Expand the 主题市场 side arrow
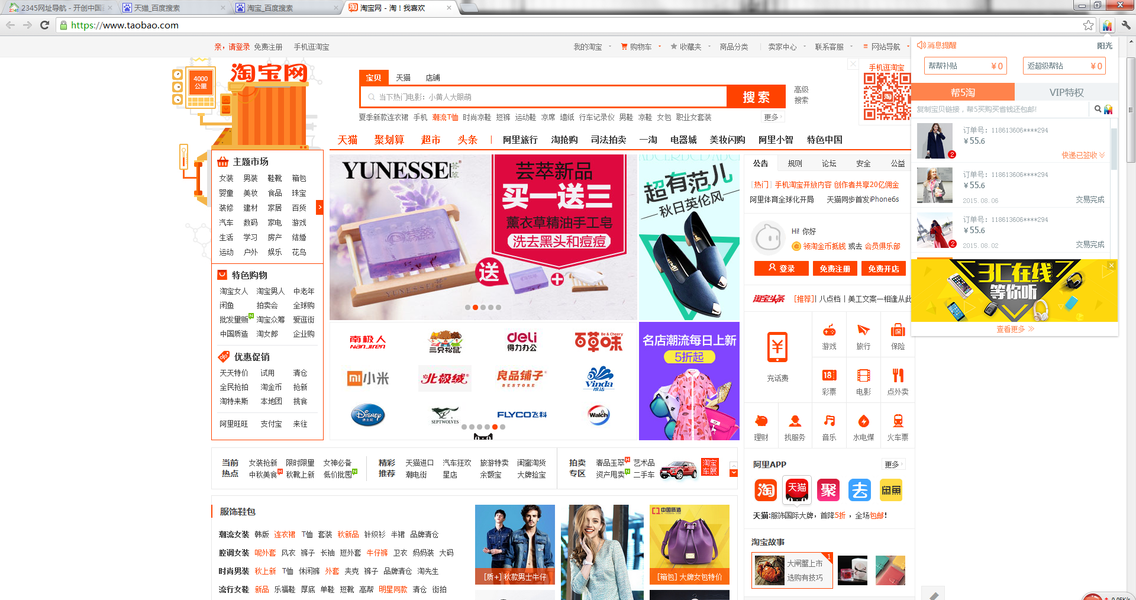1136x600 pixels. (320, 207)
